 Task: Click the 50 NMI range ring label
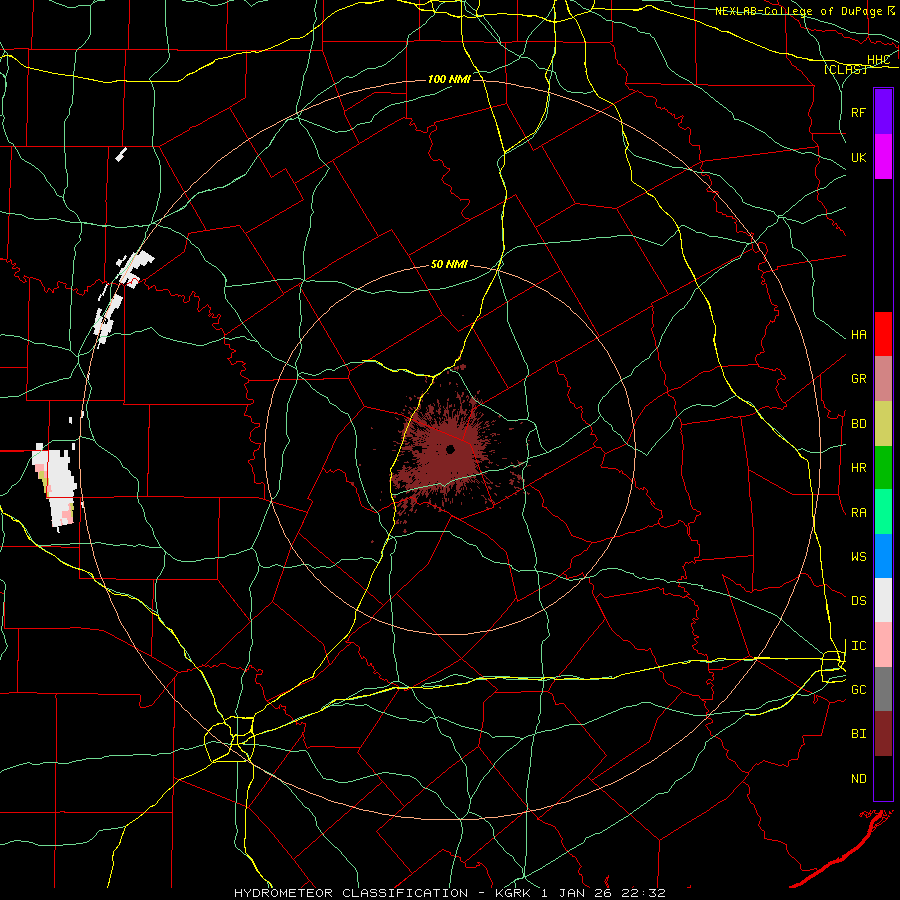click(449, 265)
